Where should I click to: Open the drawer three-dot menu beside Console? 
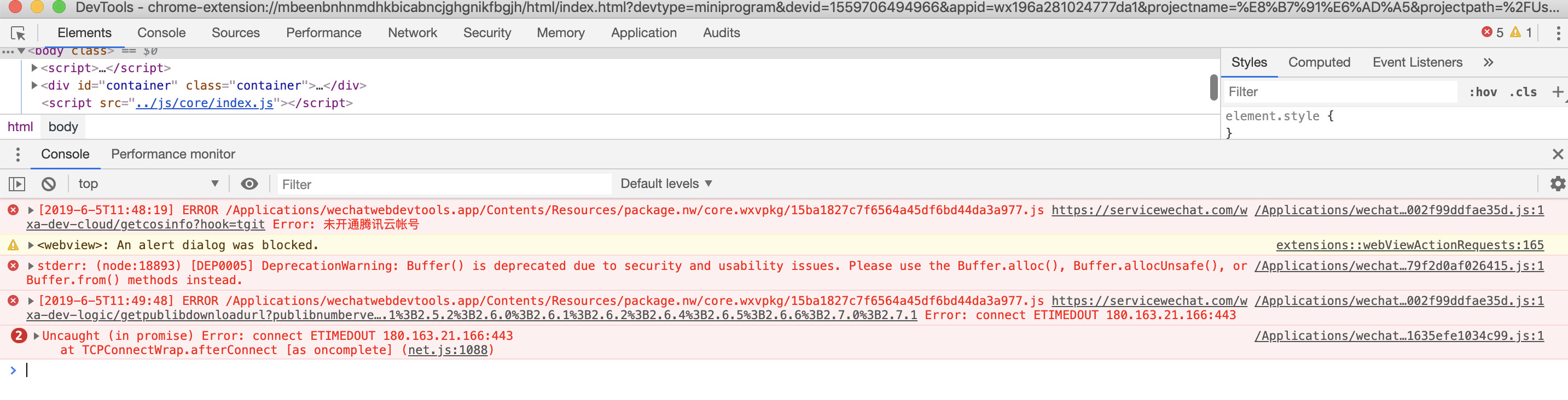coord(18,155)
